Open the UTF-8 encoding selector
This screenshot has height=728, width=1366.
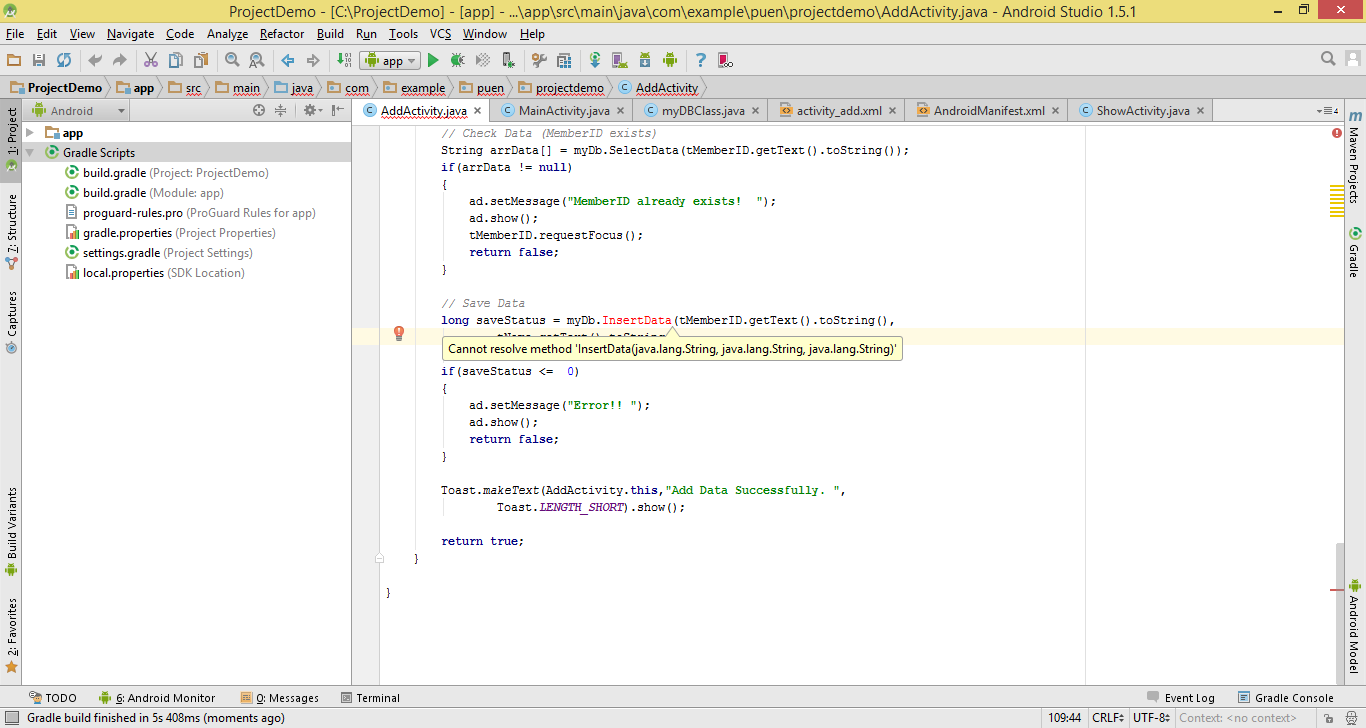[x=1151, y=718]
